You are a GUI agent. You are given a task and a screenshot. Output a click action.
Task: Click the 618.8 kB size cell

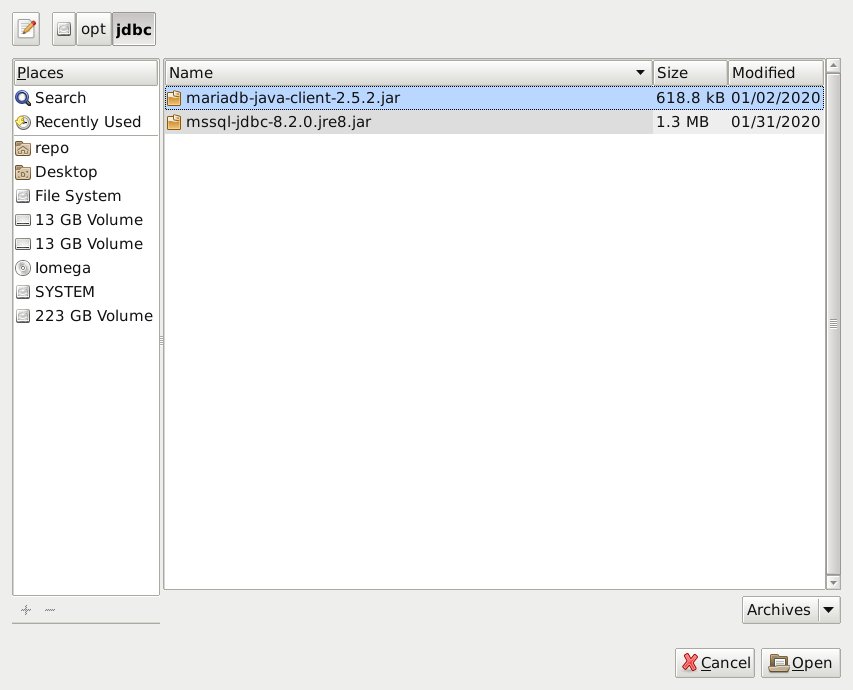pos(690,98)
